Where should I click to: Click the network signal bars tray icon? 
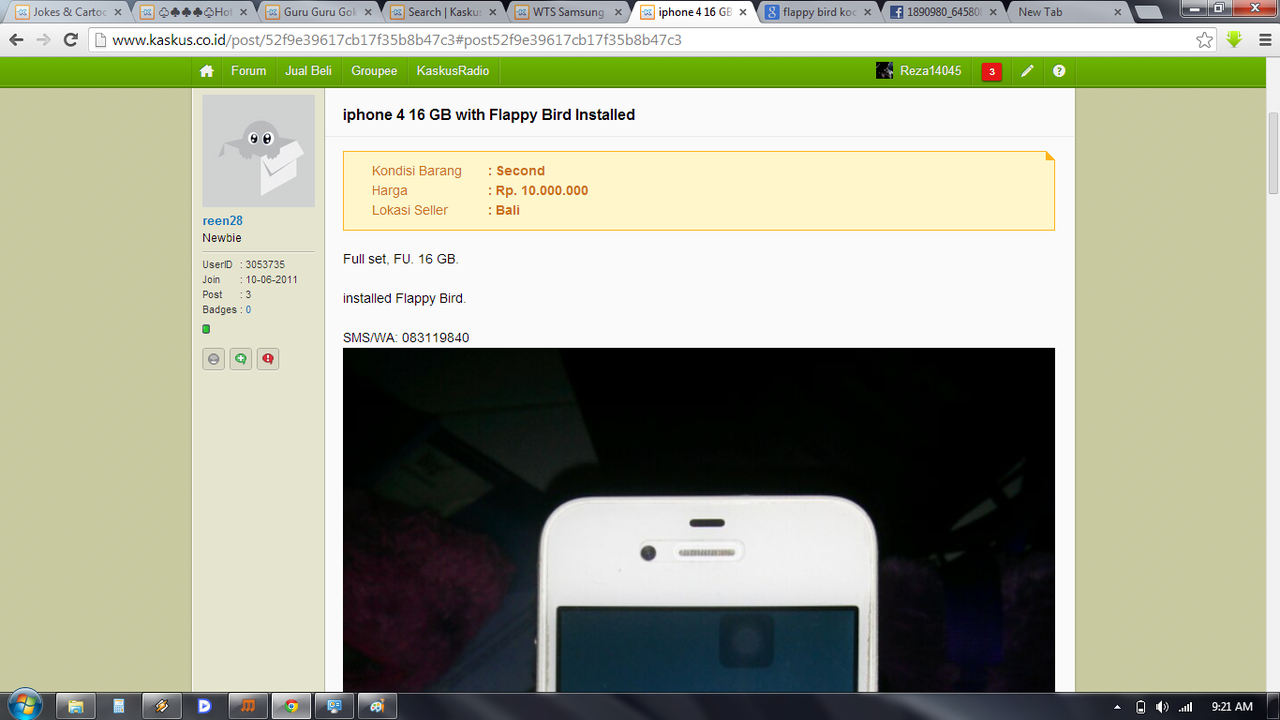pyautogui.click(x=1186, y=707)
